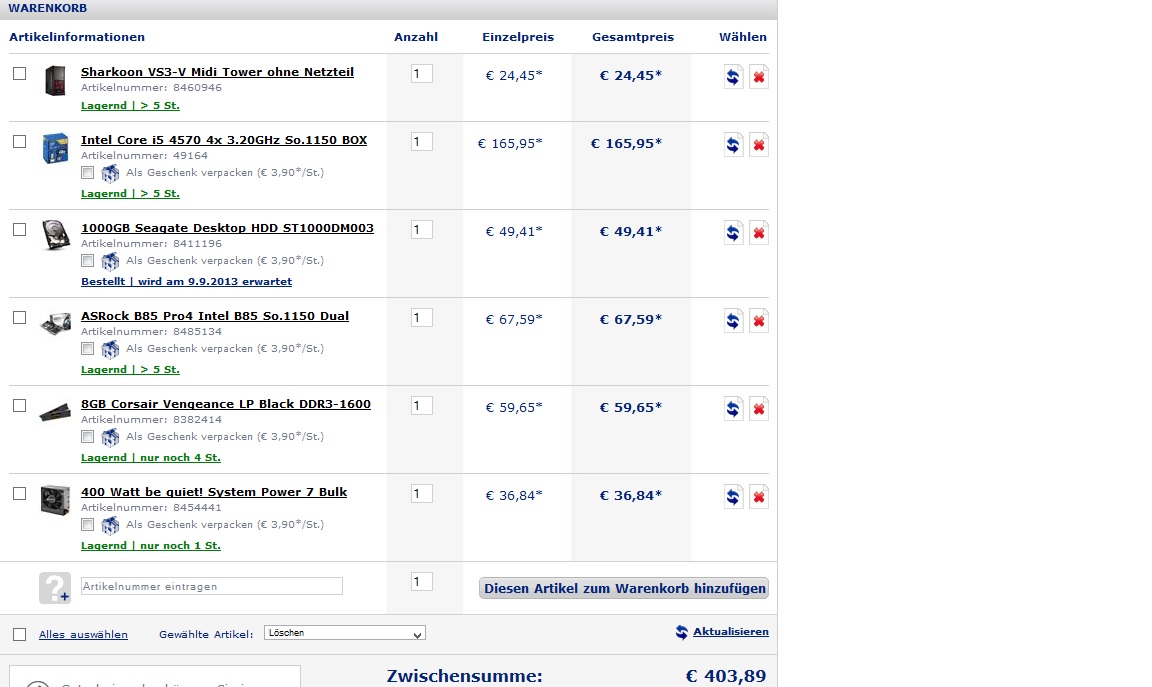Image resolution: width=1152 pixels, height=687 pixels.
Task: Click the be quiet! power supply thumbnail
Action: coord(55,500)
